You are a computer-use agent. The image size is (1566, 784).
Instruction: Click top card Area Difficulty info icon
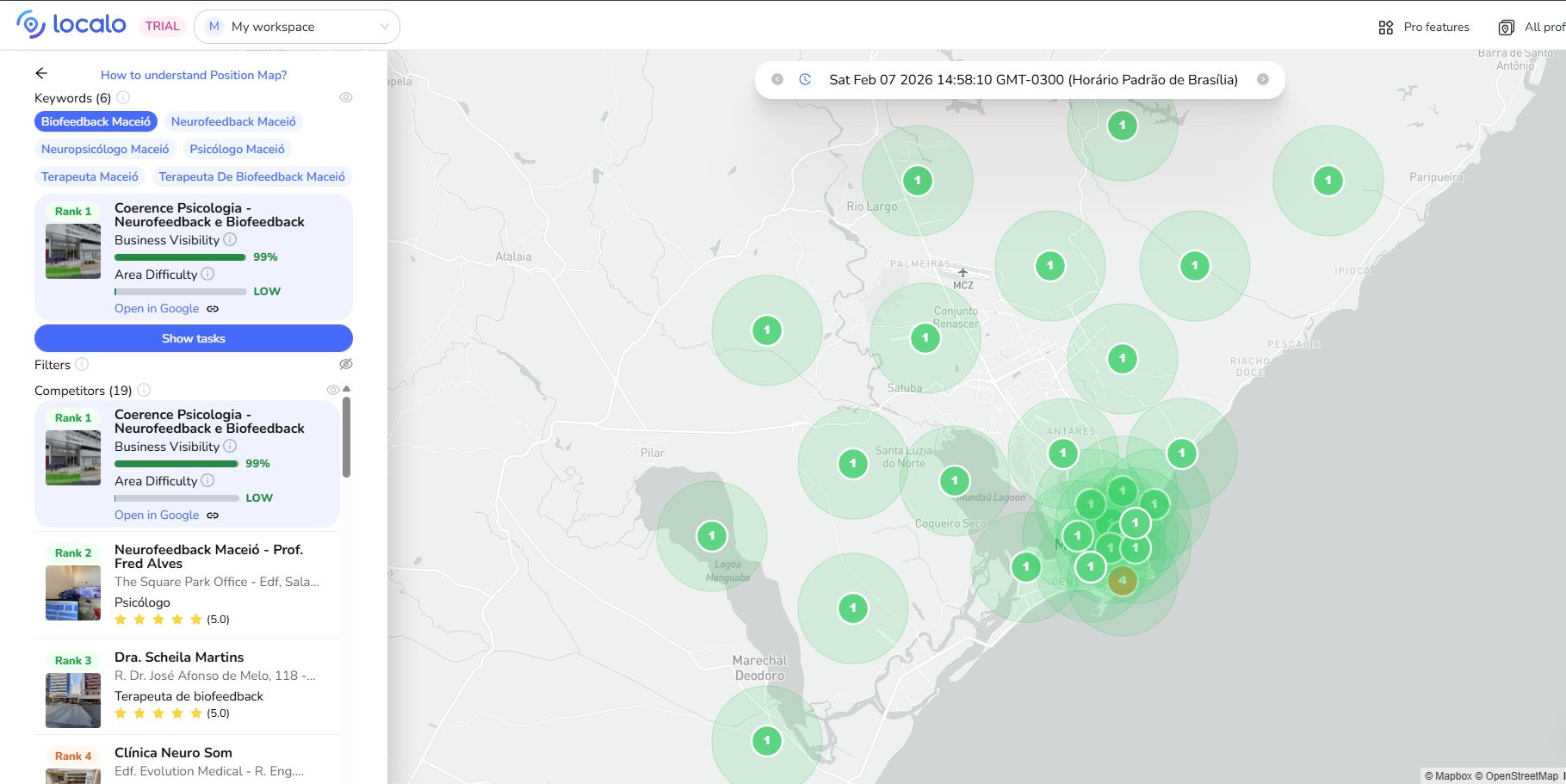pos(207,274)
